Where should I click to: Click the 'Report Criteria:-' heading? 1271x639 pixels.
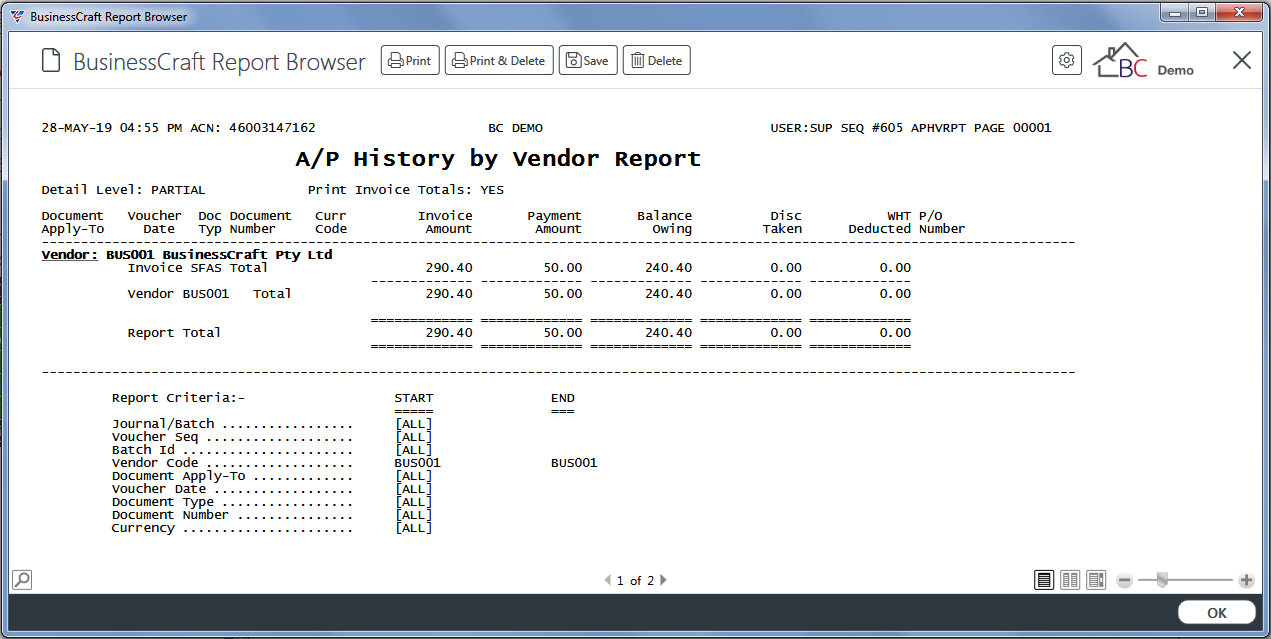click(178, 398)
